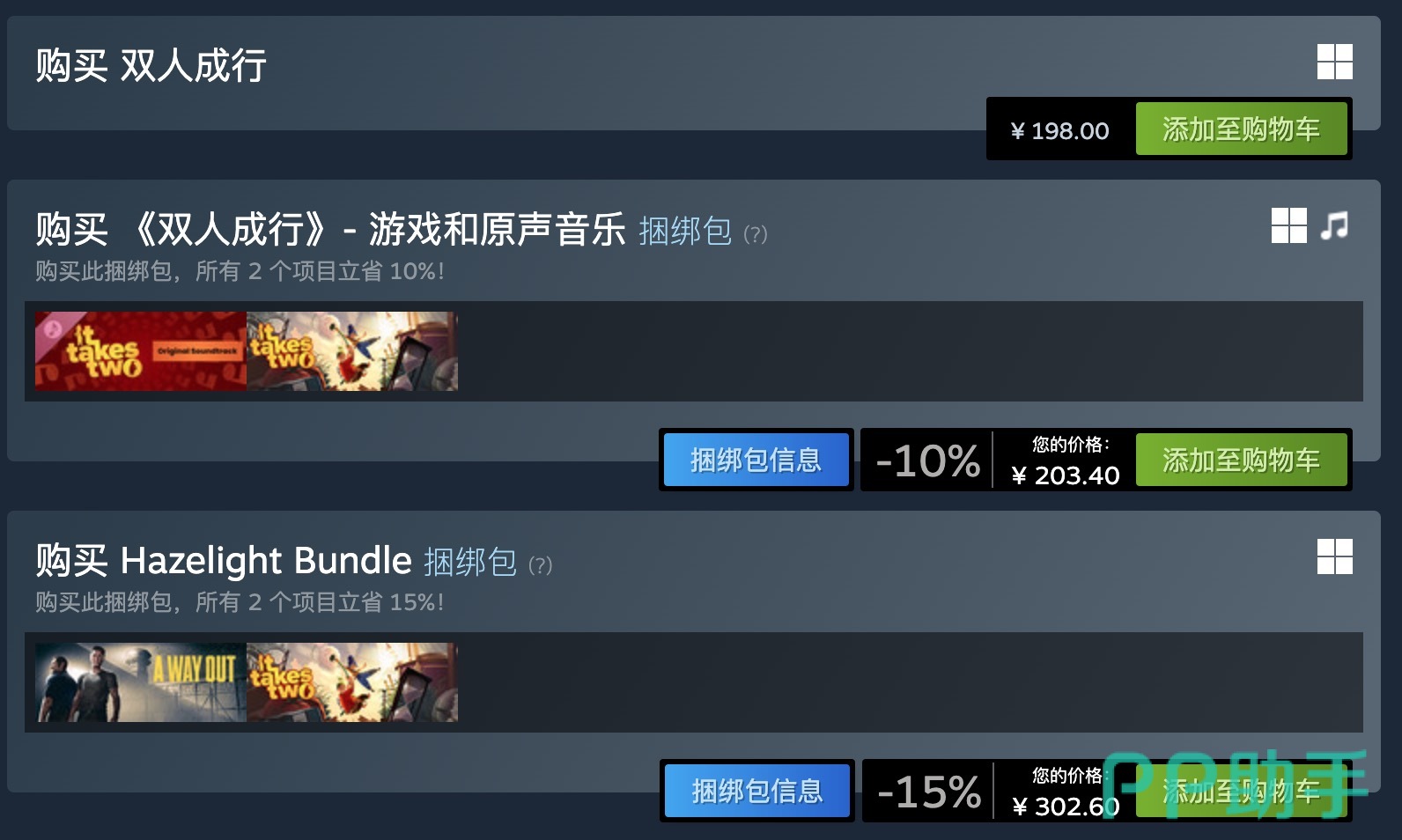Click the (?) help icon beside Hazelight 捆绑包
This screenshot has width=1402, height=840.
540,565
